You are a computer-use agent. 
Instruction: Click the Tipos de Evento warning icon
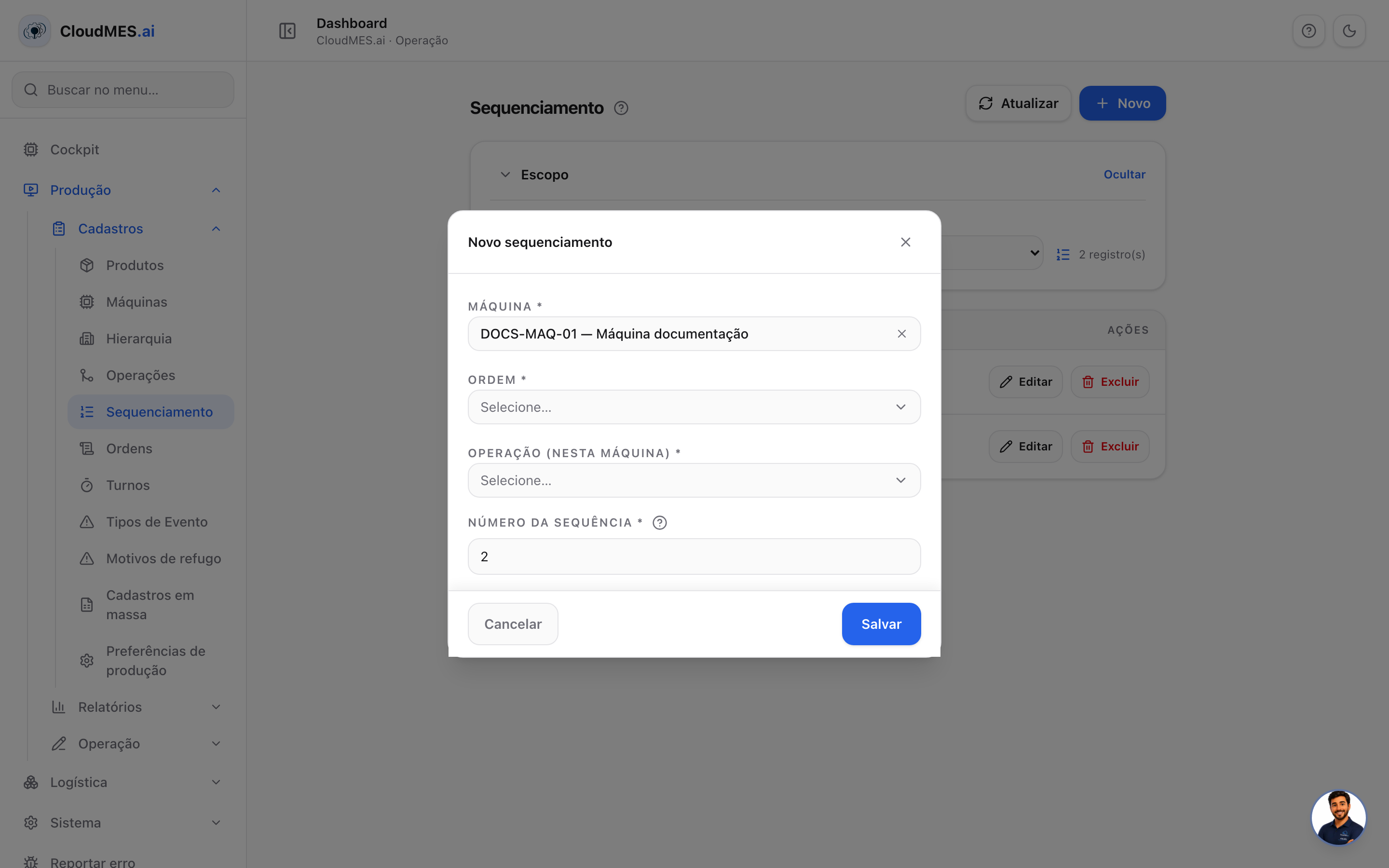pyautogui.click(x=87, y=522)
